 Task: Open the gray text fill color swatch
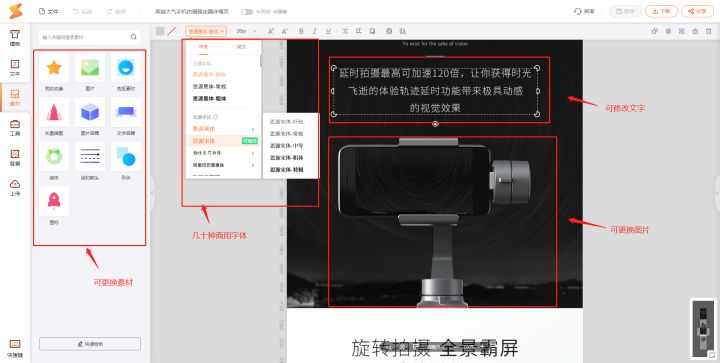coord(160,31)
